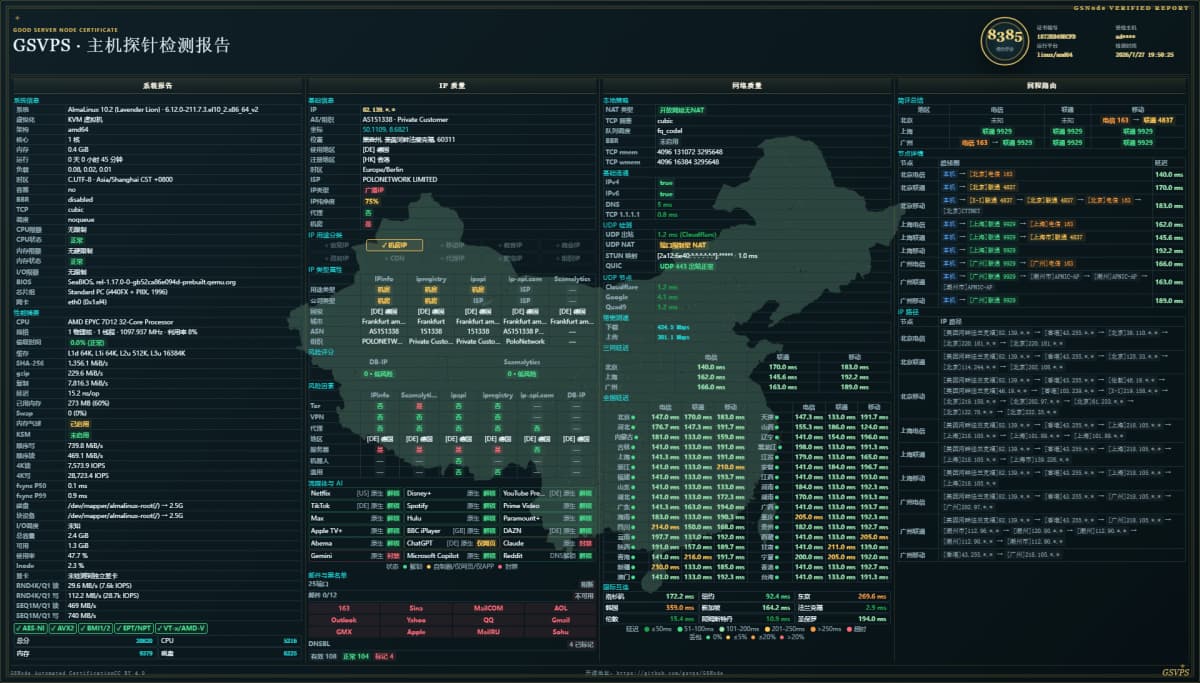
Task: Click the POLONETWORK LIMITED ISP value
Action: pos(399,179)
